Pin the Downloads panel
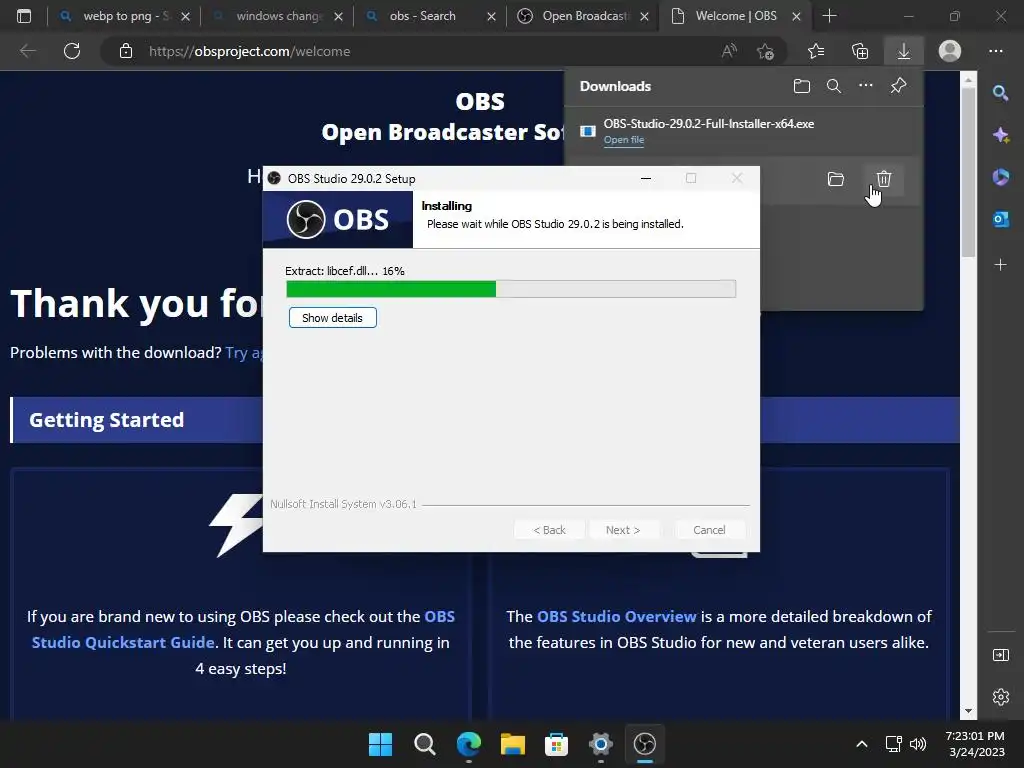Viewport: 1024px width, 768px height. click(x=899, y=86)
